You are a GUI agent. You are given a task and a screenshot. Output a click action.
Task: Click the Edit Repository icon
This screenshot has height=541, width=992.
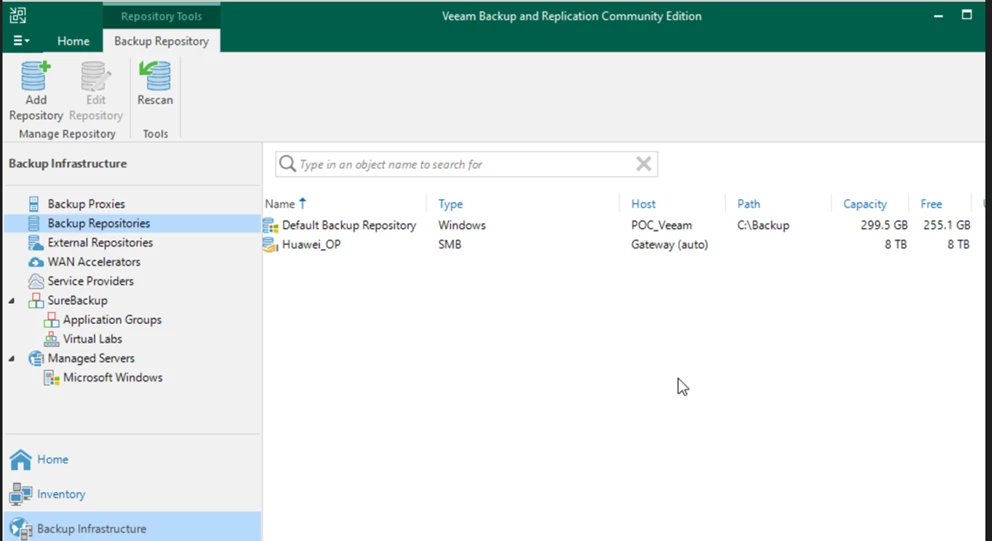click(x=96, y=76)
